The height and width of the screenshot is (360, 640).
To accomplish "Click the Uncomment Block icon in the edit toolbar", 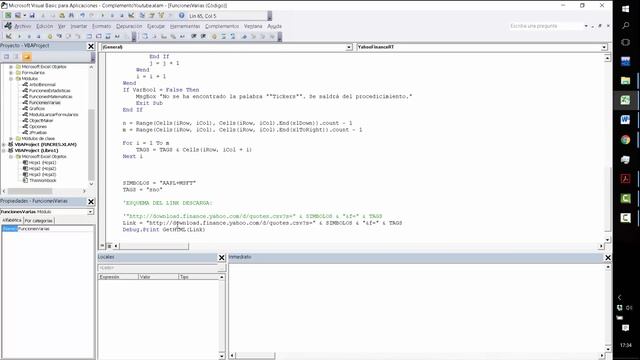I will [x=233, y=36].
